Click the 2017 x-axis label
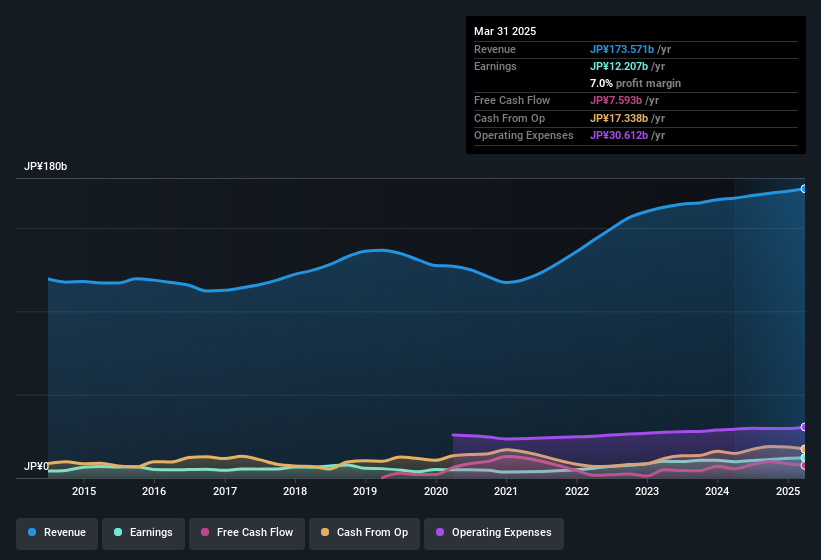 [x=225, y=491]
